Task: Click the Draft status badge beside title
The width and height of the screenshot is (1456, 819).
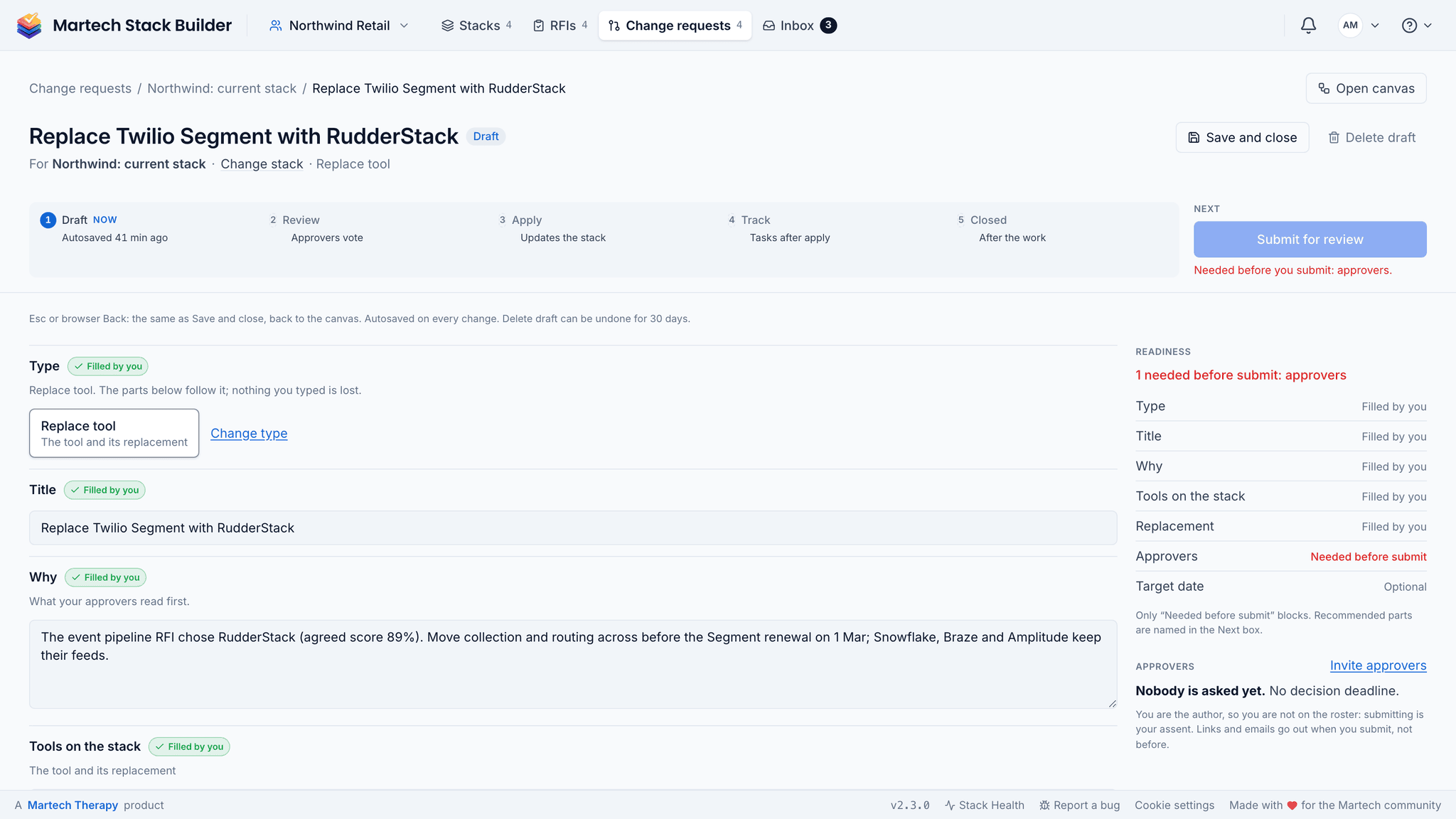Action: pos(486,136)
